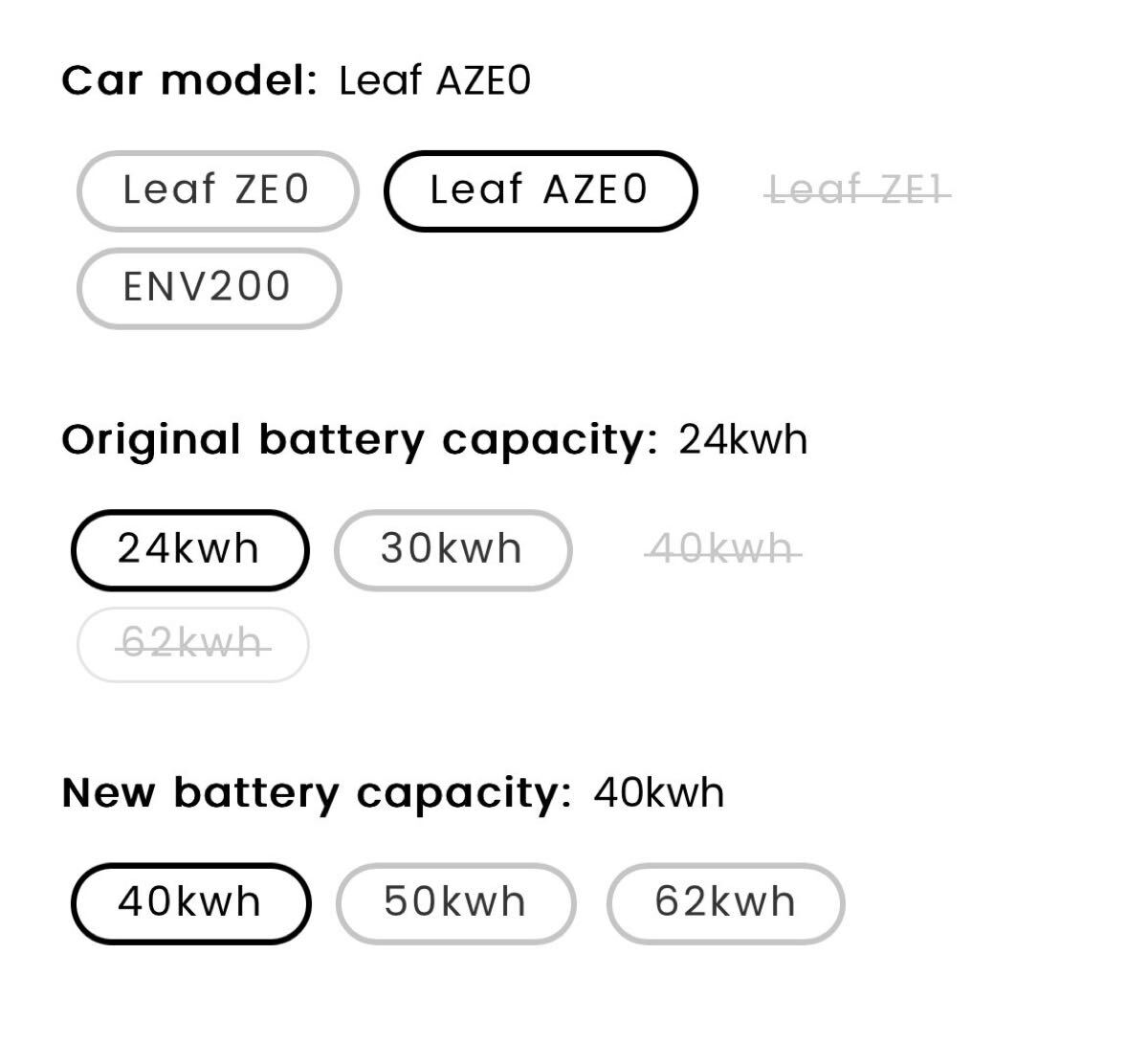Image resolution: width=1148 pixels, height=1043 pixels.
Task: Click the crossed-out Leaf ZE1 option
Action: 859,190
